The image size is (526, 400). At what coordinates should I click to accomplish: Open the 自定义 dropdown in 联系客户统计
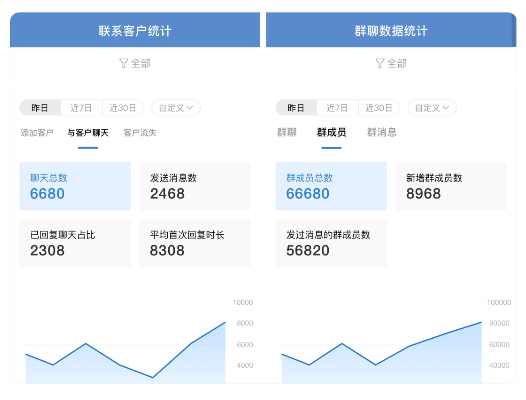tap(176, 108)
